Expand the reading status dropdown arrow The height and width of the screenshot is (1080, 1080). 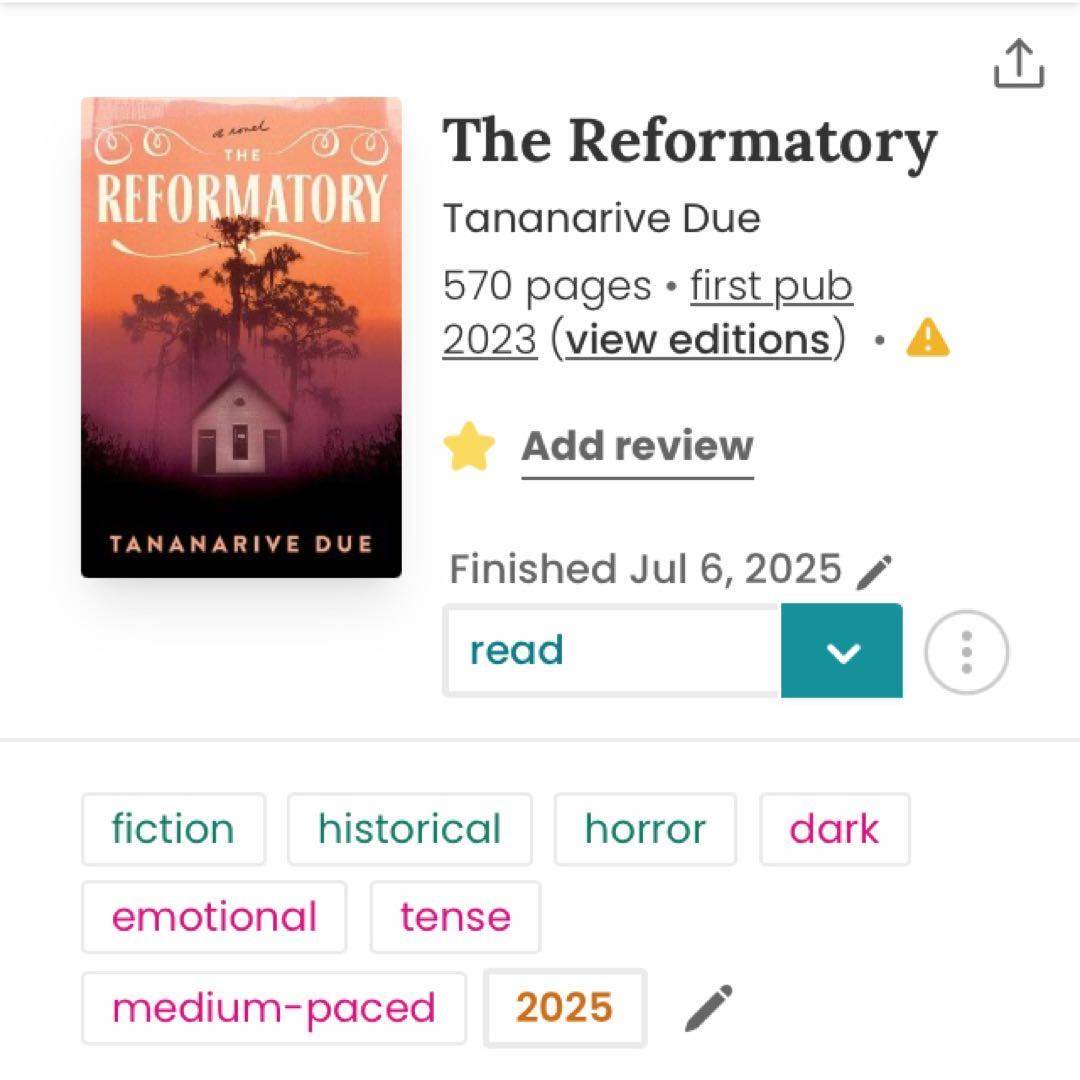click(x=842, y=652)
